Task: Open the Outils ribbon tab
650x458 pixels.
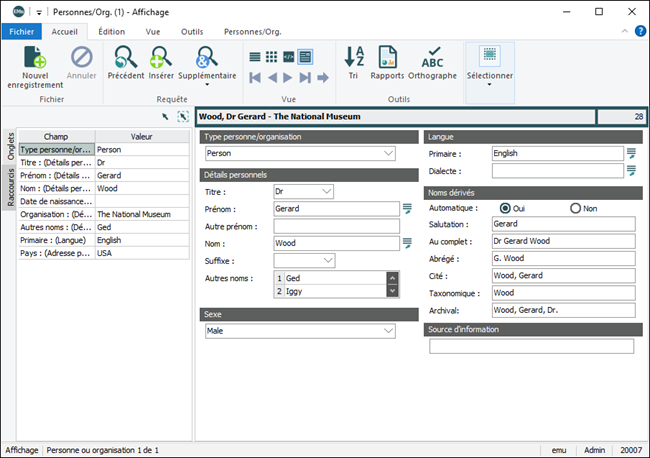Action: click(x=191, y=32)
